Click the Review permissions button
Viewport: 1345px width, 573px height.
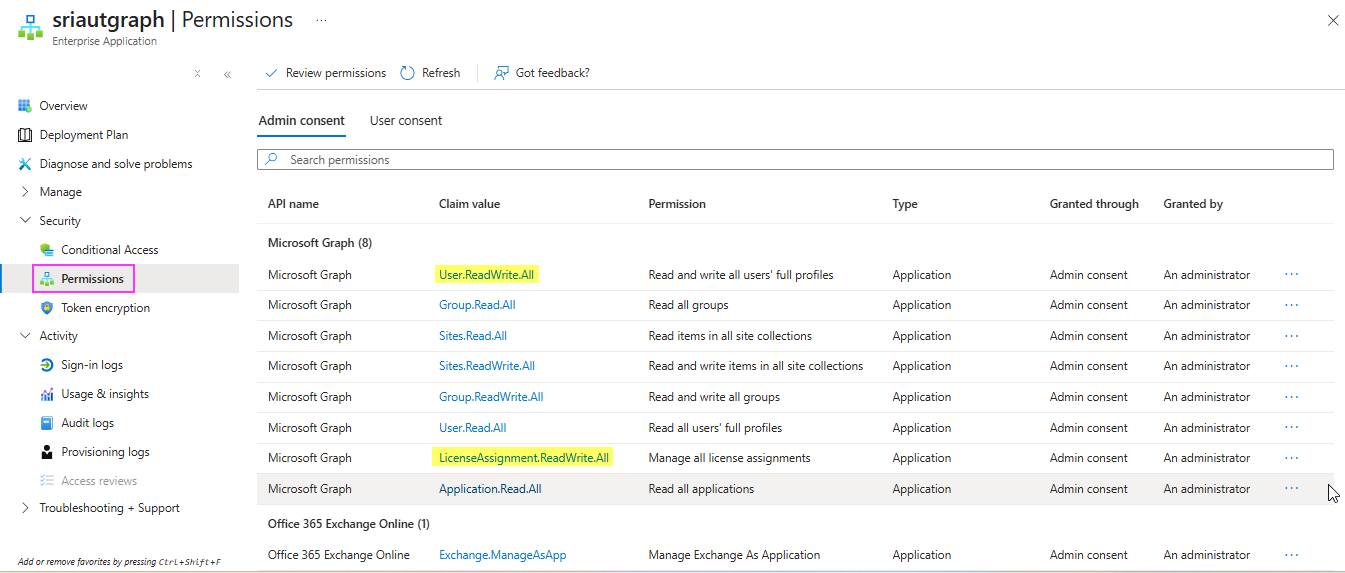pos(325,73)
